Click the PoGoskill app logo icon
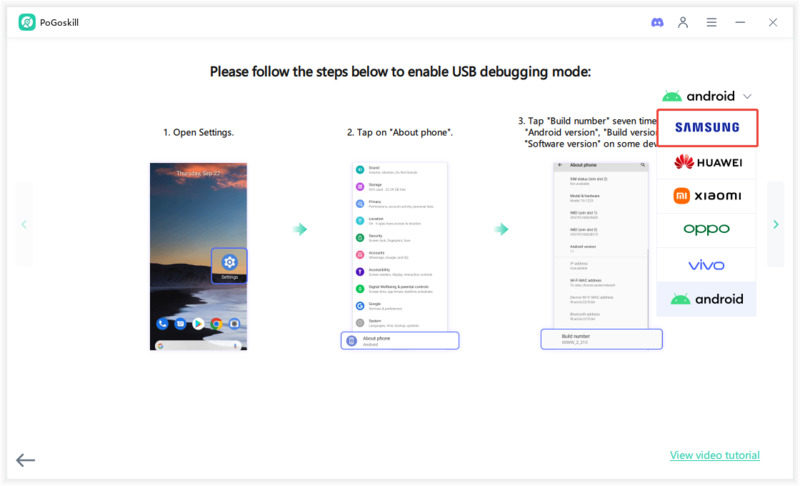This screenshot has width=800, height=486. point(27,22)
